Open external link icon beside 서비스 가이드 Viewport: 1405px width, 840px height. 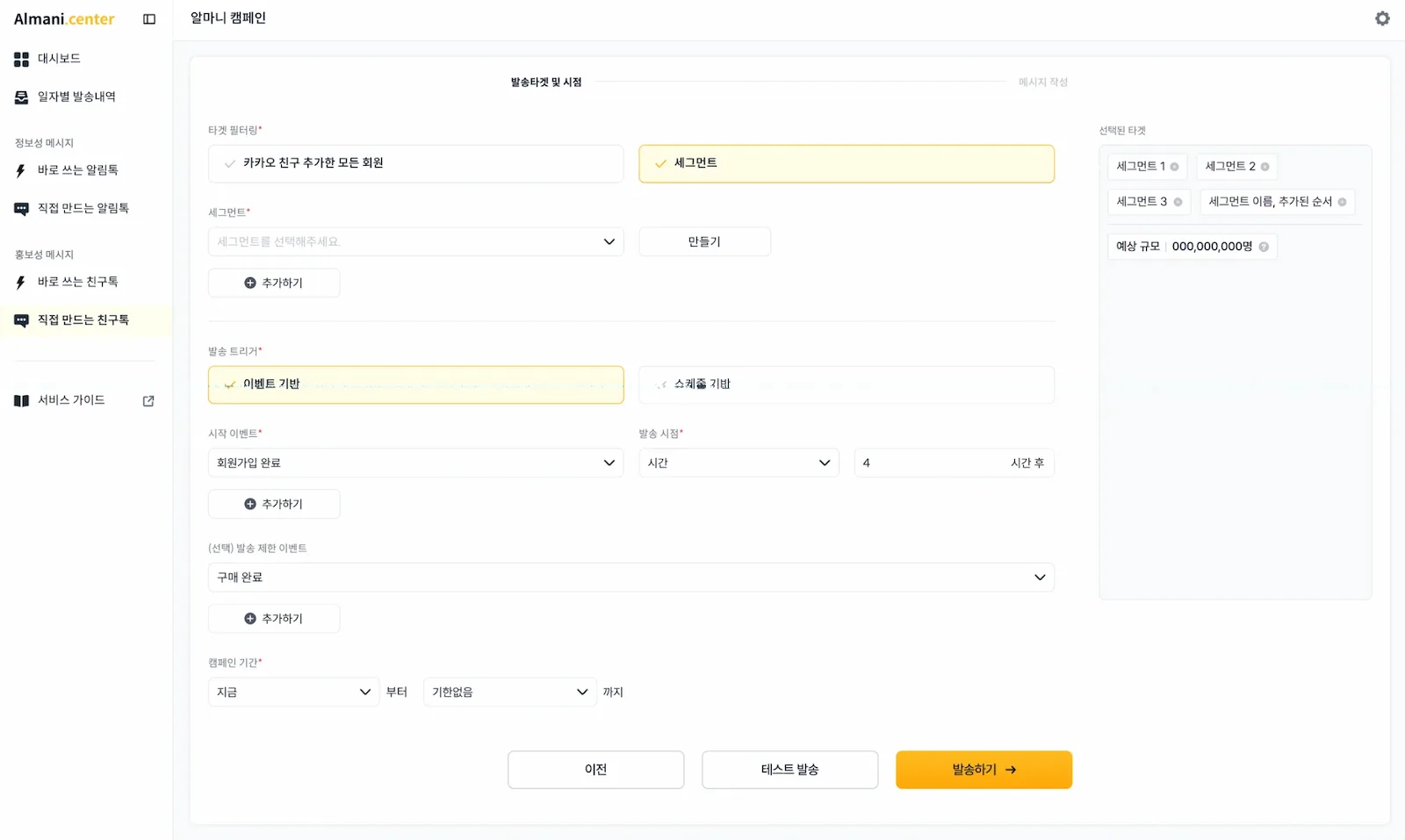pos(148,401)
